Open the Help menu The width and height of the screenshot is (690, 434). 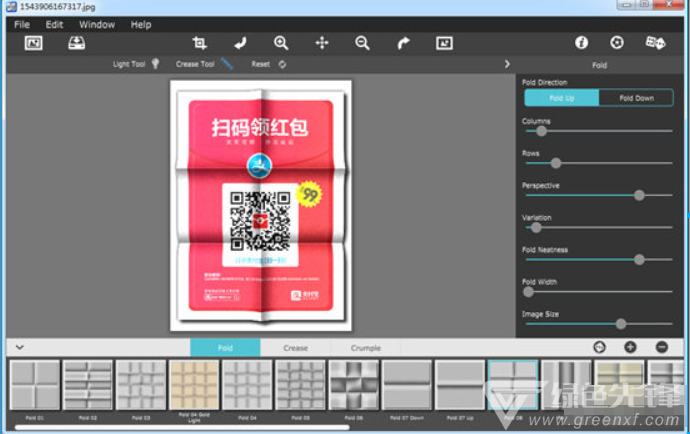click(141, 25)
